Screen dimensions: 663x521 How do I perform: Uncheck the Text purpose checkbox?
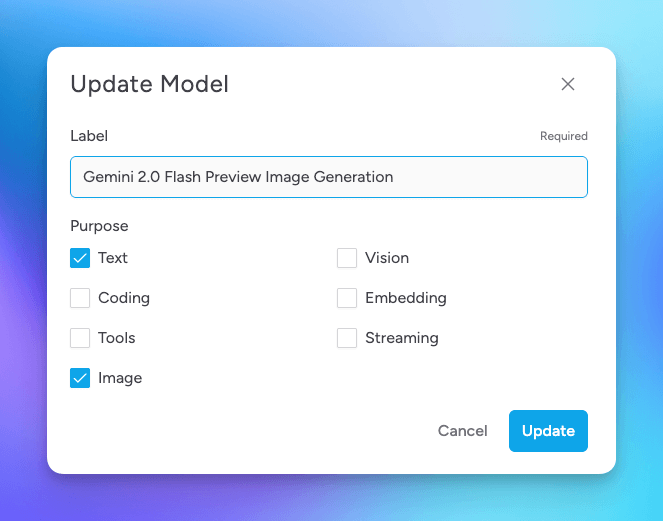[x=80, y=258]
